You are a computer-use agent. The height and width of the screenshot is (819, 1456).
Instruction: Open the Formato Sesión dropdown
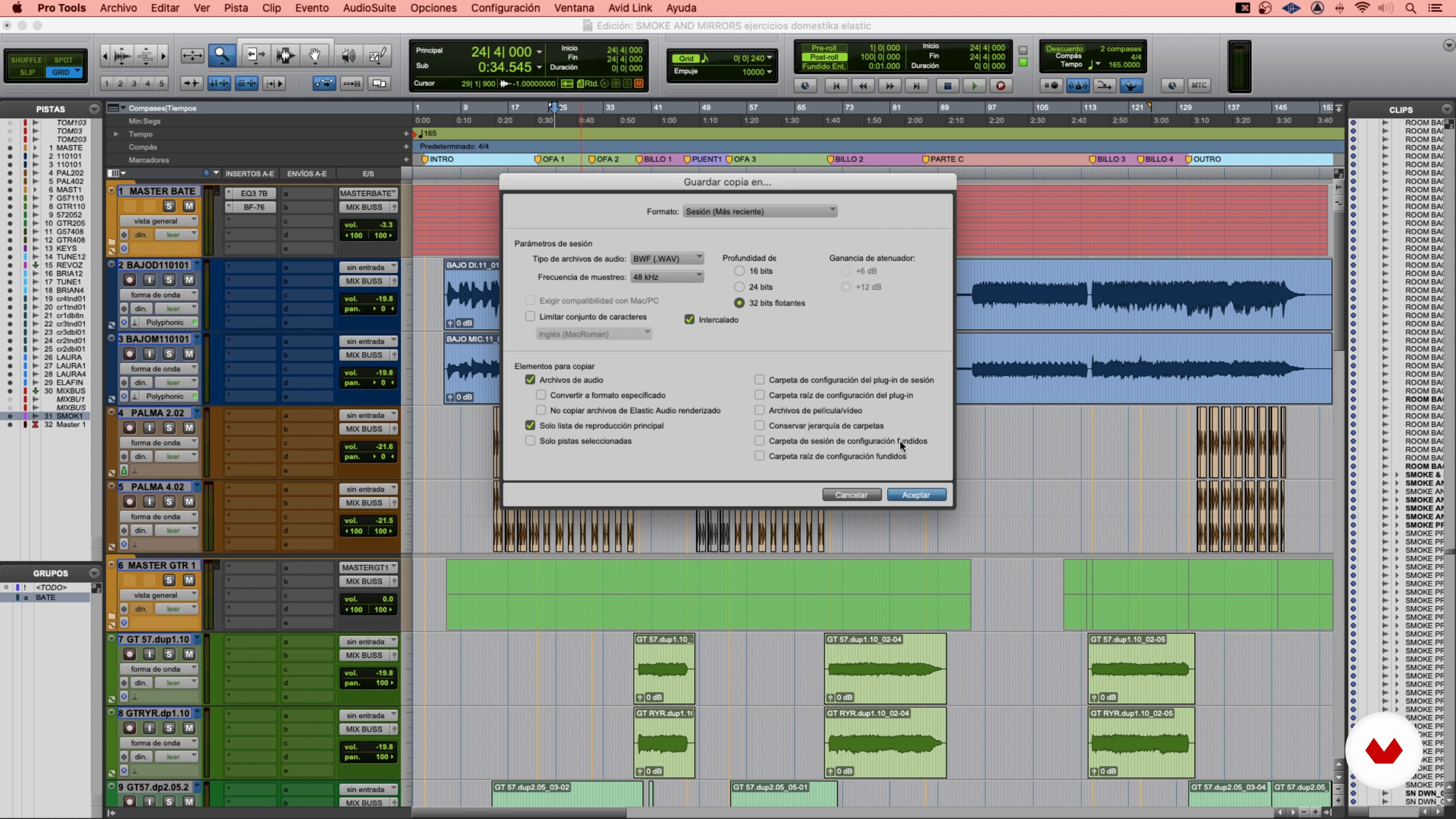(x=760, y=212)
